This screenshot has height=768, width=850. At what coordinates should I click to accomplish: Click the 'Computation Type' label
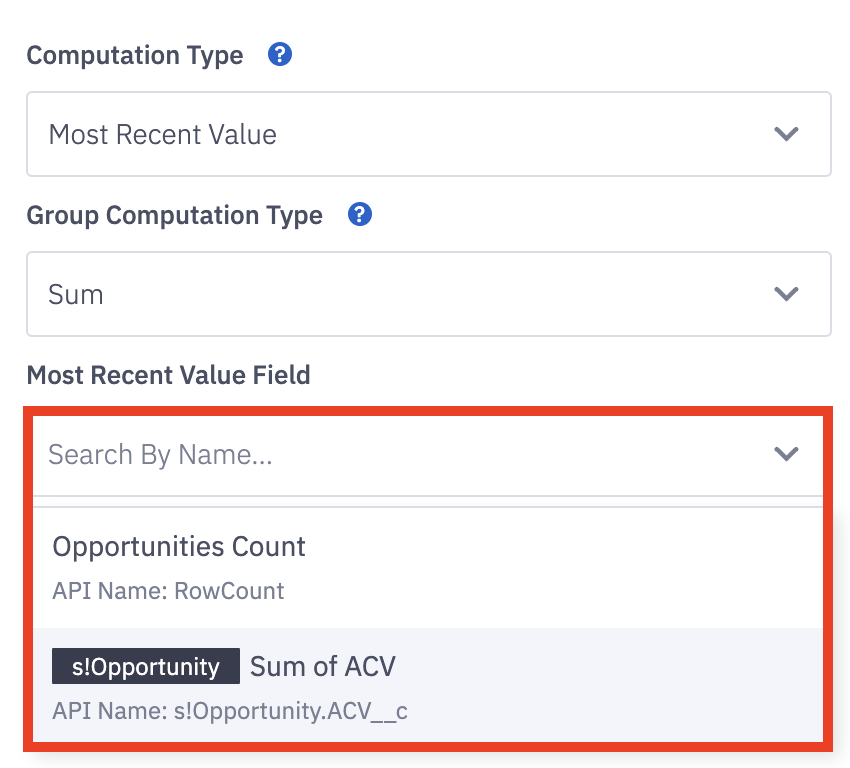(x=135, y=55)
